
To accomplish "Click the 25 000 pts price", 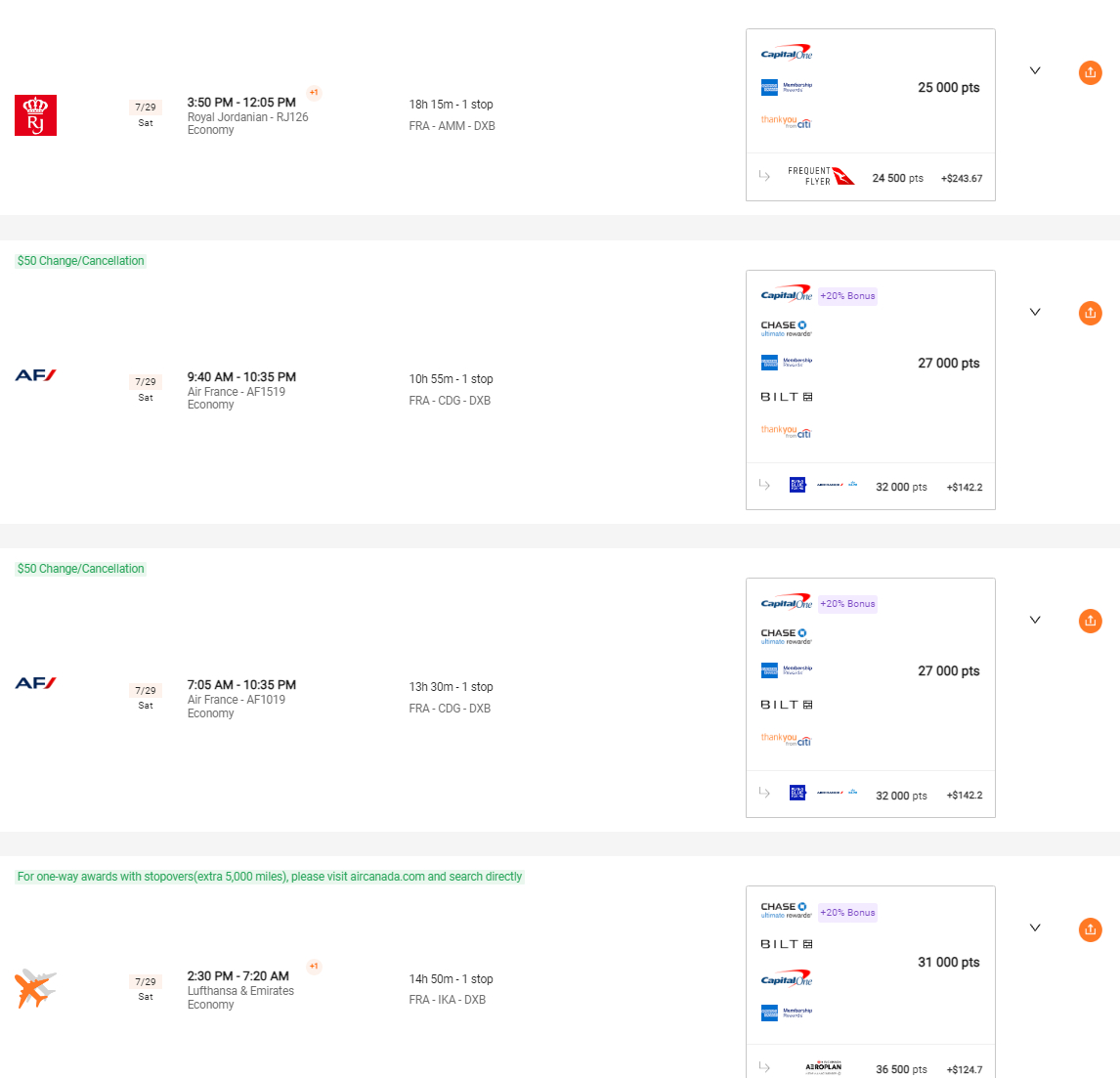I will tap(949, 87).
